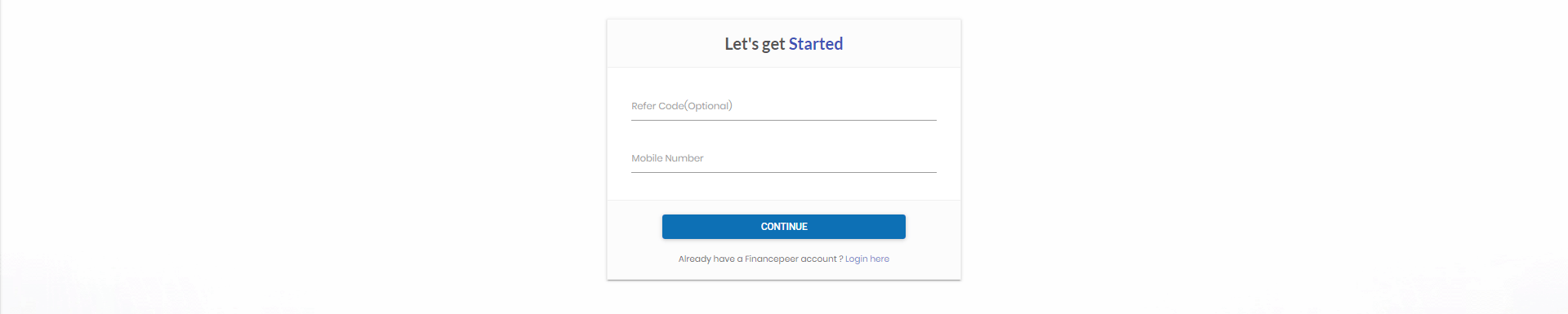
Task: Click the word Optional in refer code label
Action: tap(708, 106)
